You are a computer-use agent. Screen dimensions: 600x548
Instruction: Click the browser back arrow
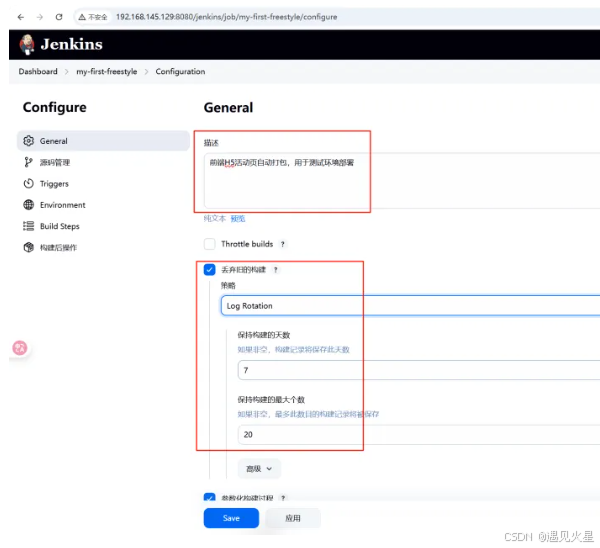coord(21,17)
